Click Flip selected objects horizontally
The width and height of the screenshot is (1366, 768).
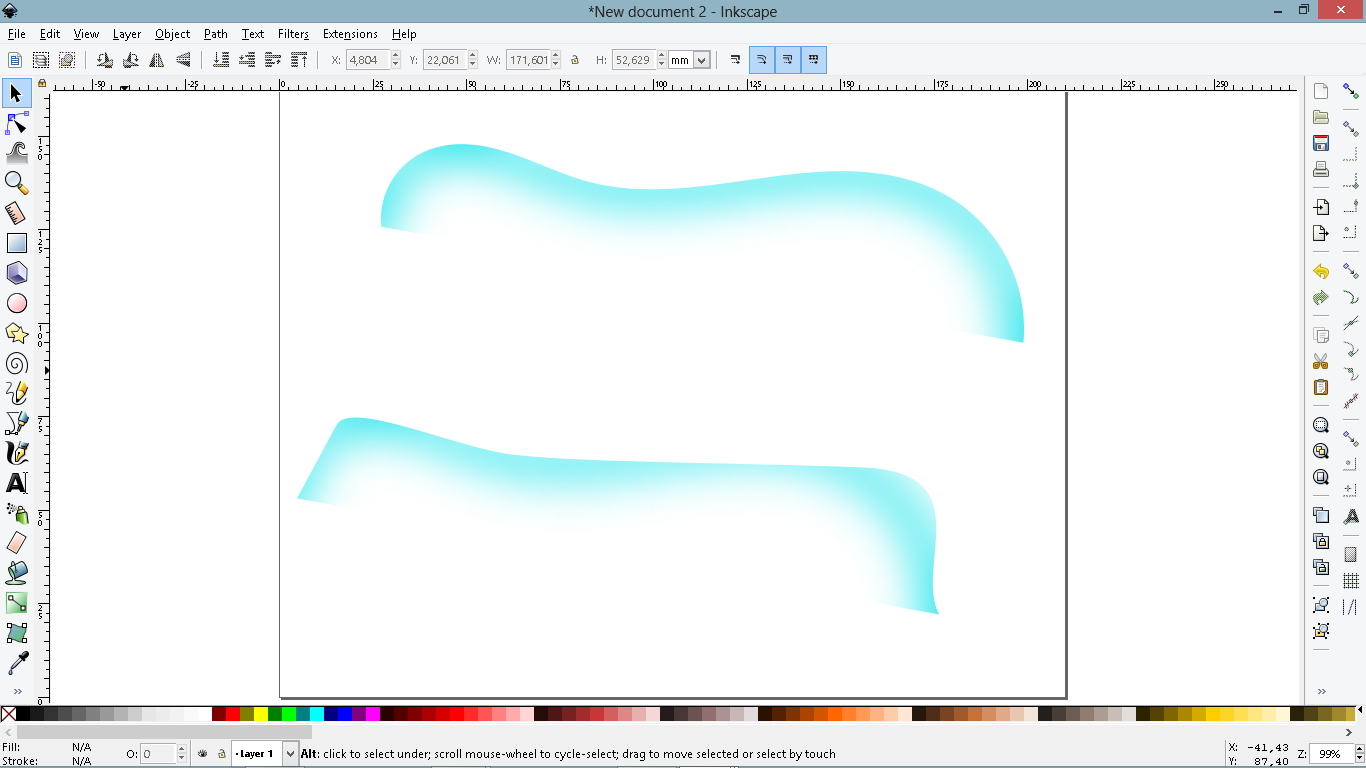(x=156, y=60)
